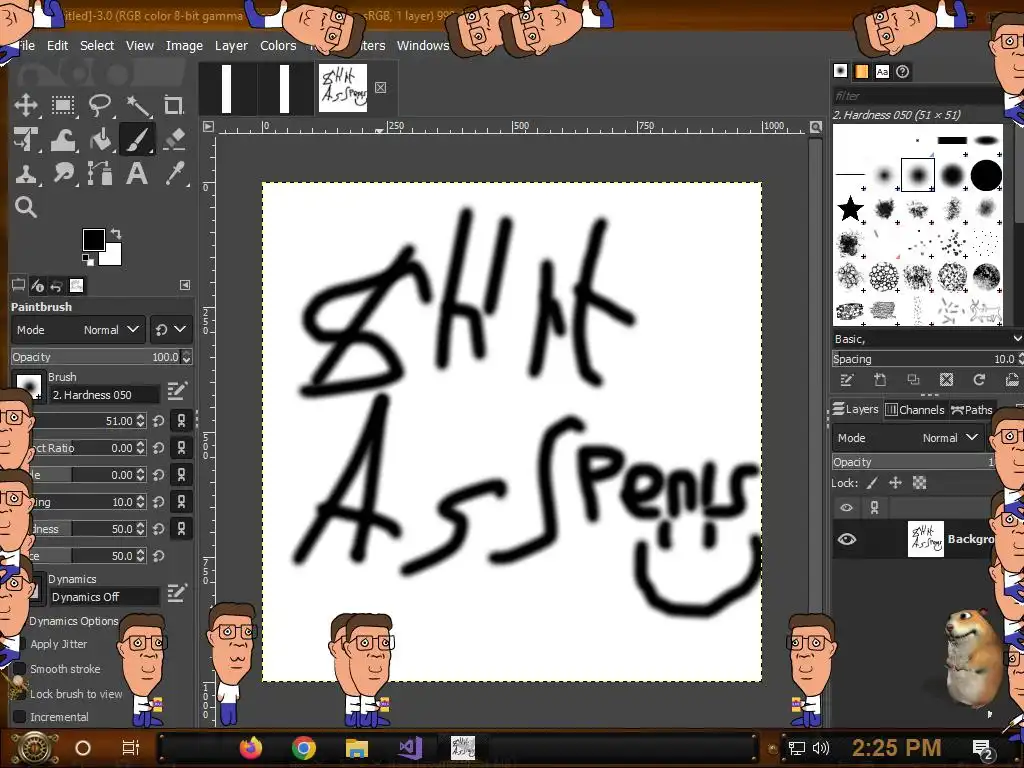Adjust the size stepper arrows at 51.00
This screenshot has width=1024, height=768.
[x=140, y=421]
